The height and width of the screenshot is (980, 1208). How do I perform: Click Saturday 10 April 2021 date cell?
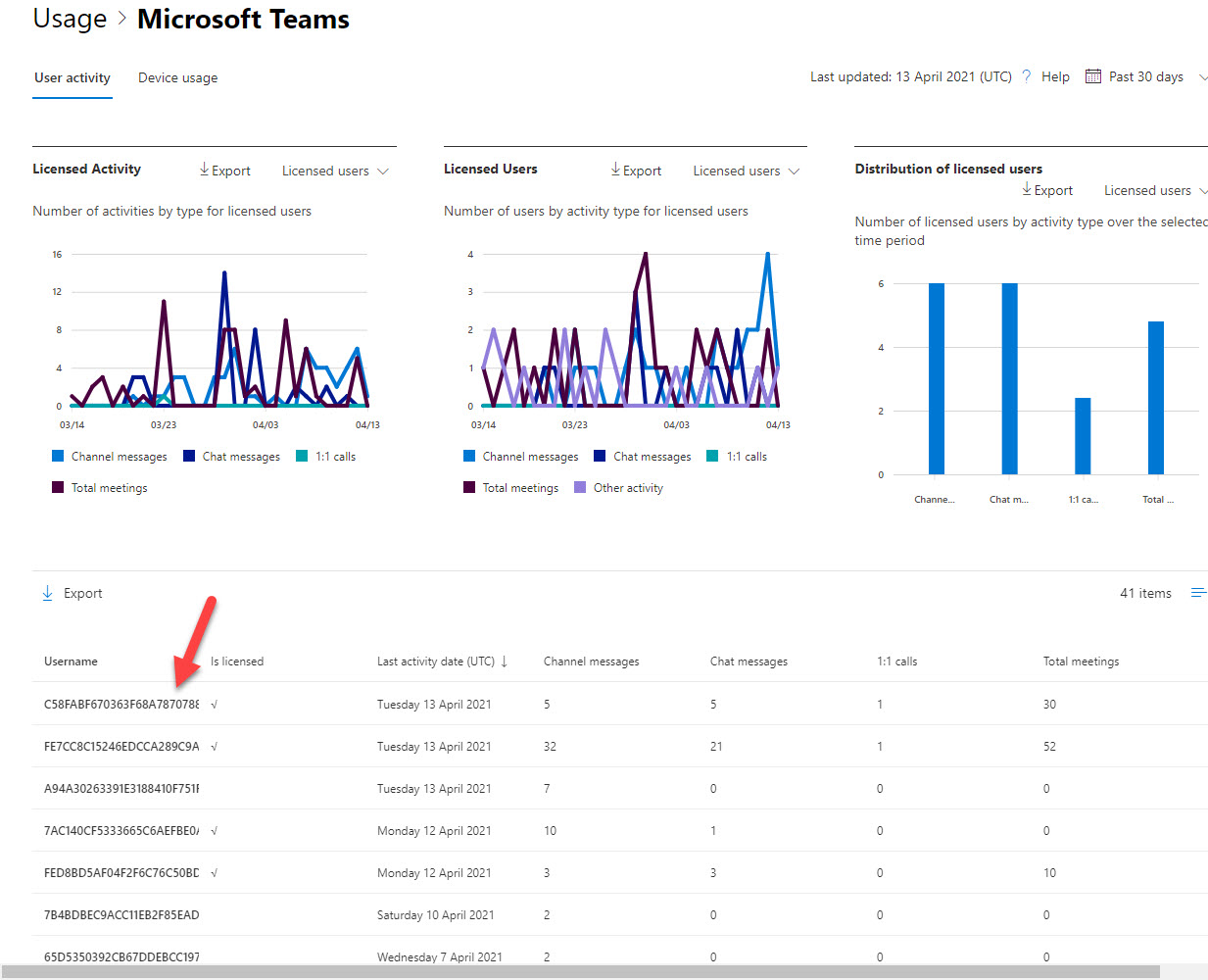[435, 915]
